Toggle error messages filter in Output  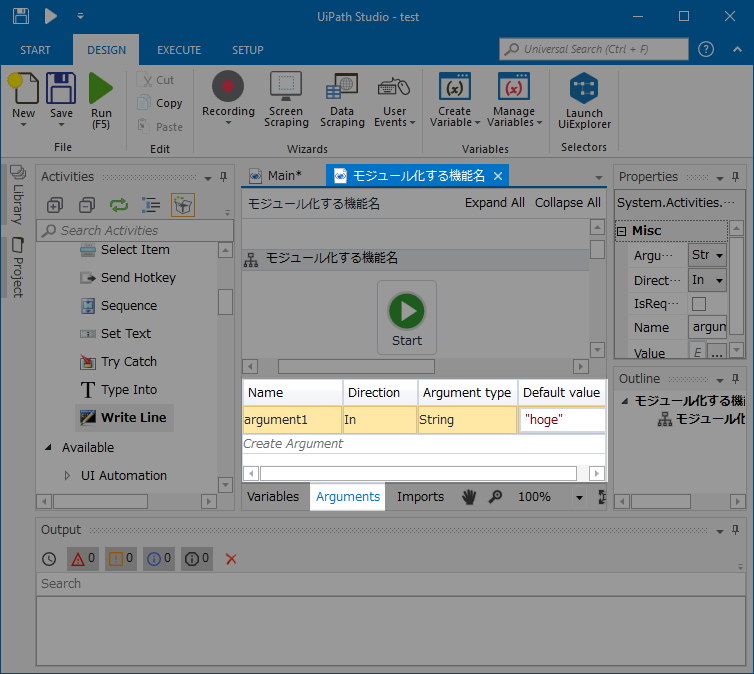83,559
